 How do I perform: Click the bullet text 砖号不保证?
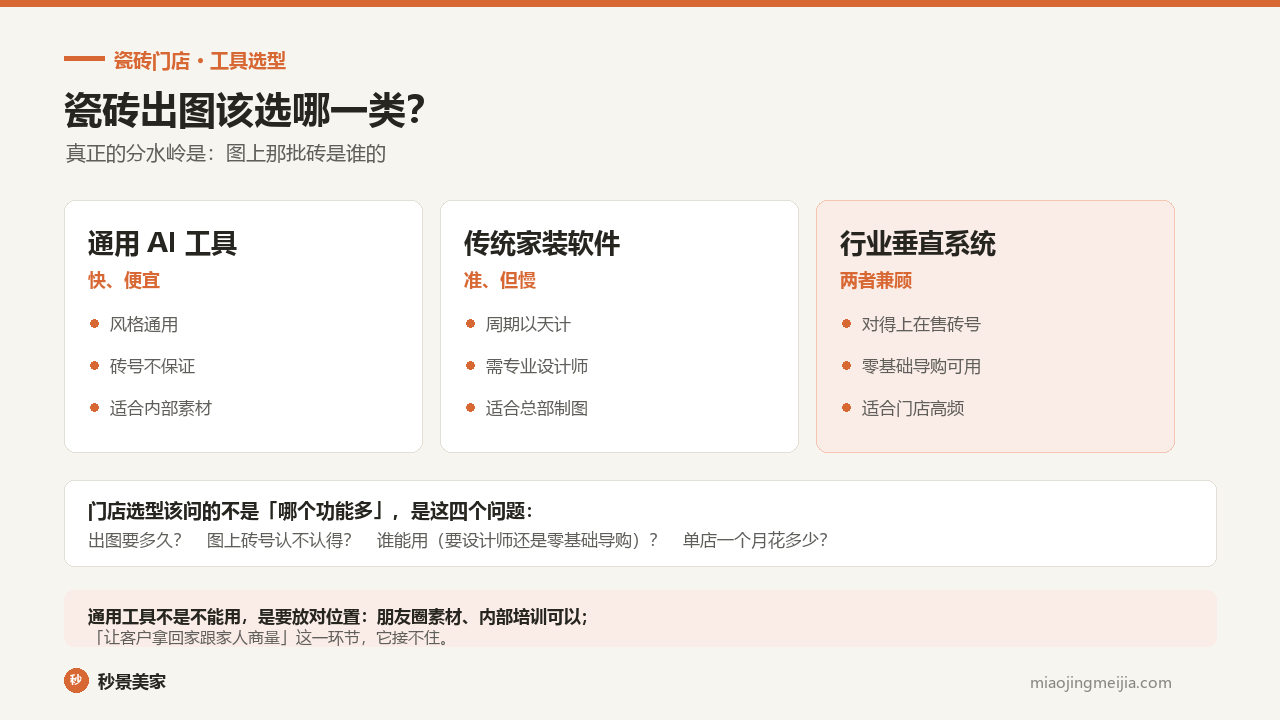pos(152,367)
